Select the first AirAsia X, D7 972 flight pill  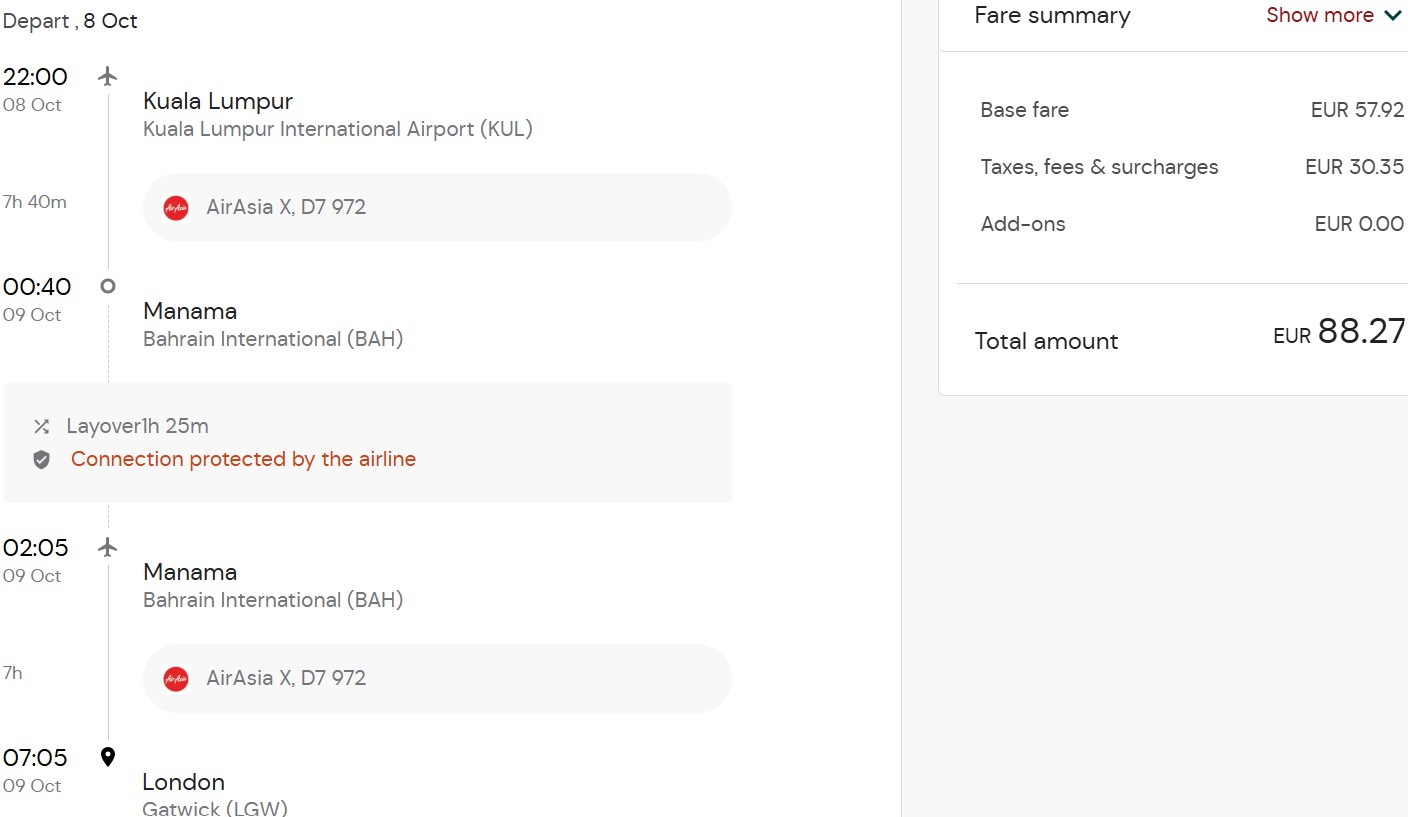point(437,207)
